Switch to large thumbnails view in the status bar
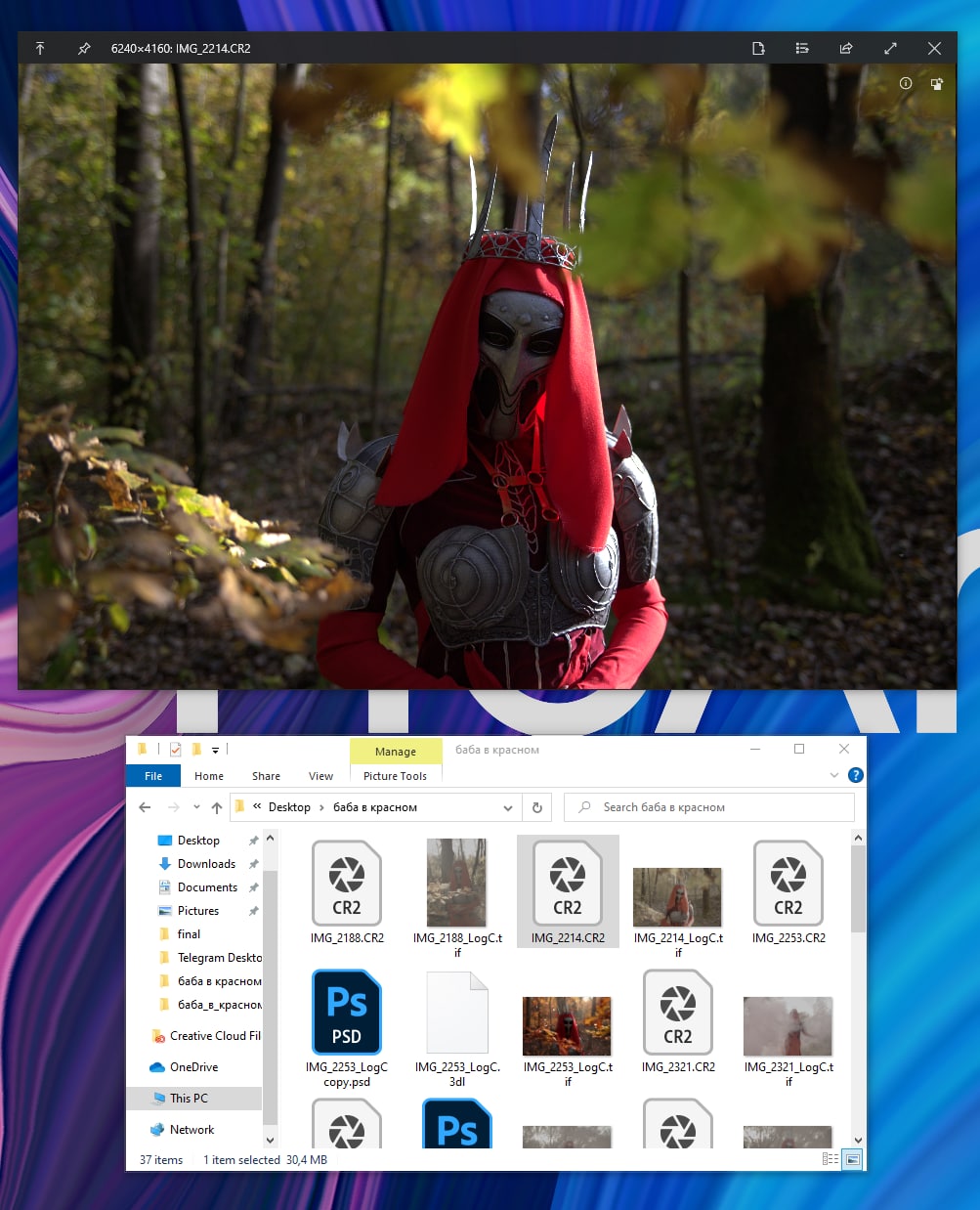The height and width of the screenshot is (1210, 980). pos(852,1159)
